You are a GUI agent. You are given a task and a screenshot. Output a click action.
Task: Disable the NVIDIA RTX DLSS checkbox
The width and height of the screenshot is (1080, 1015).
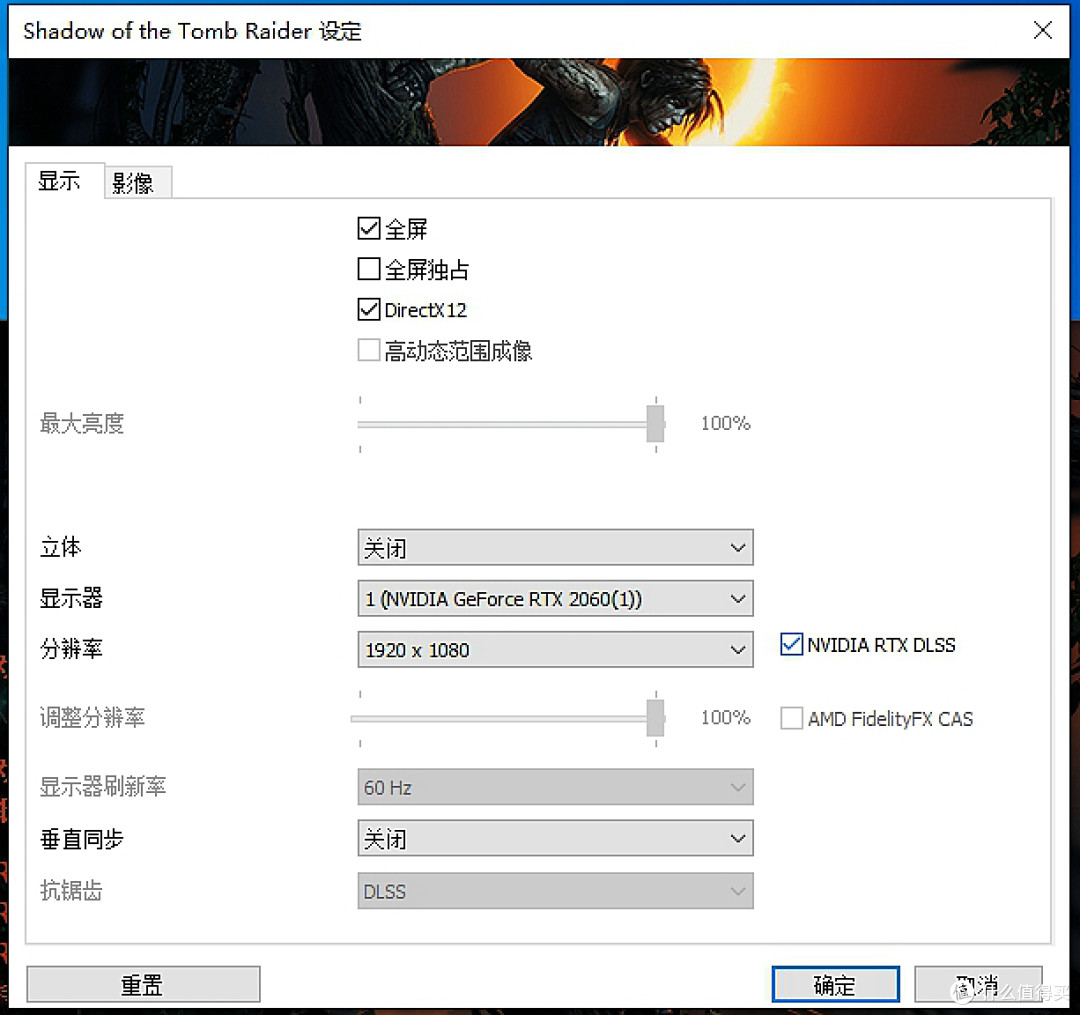point(791,645)
